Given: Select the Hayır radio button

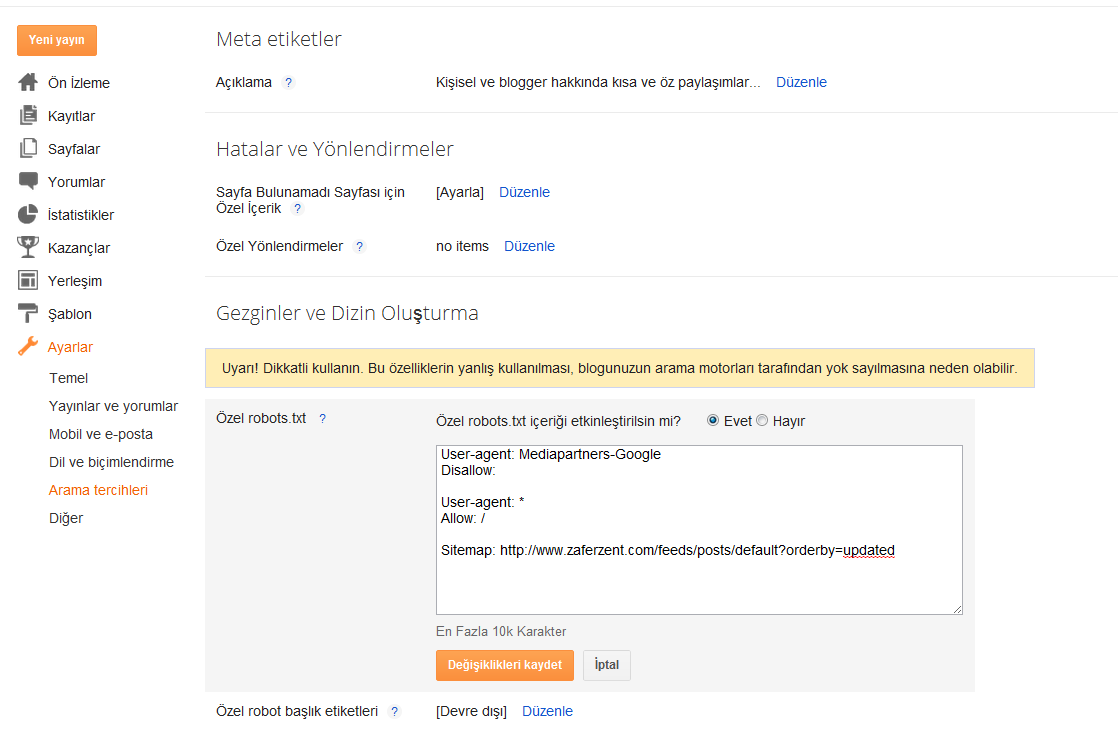Looking at the screenshot, I should tap(761, 421).
